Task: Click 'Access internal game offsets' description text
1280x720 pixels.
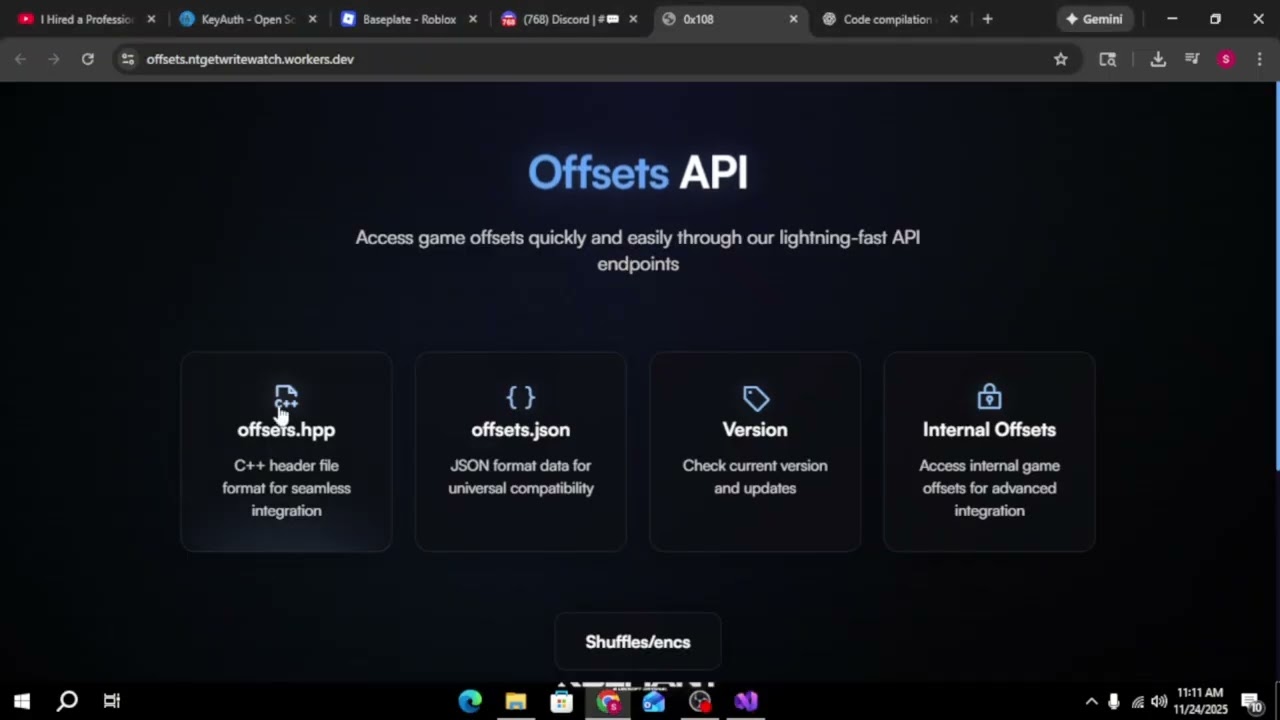Action: (x=989, y=488)
